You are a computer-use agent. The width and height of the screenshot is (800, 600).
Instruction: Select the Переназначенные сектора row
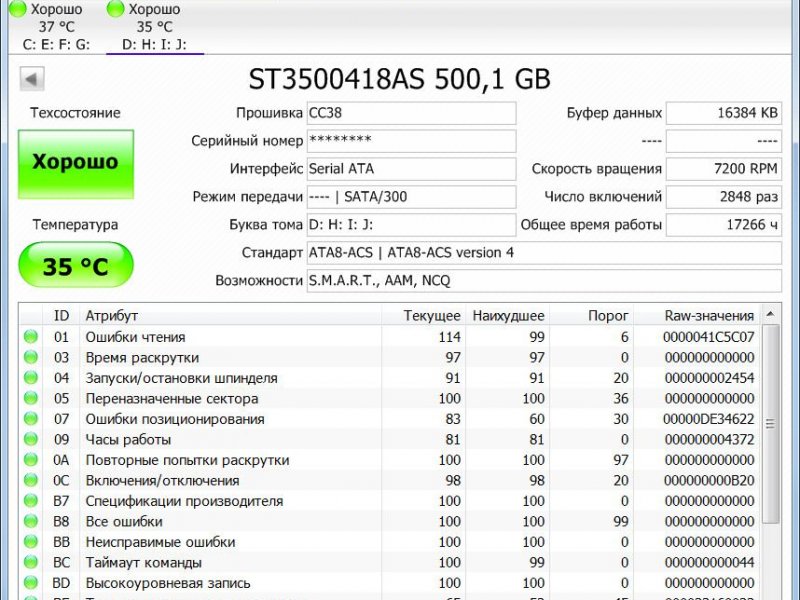click(390, 398)
